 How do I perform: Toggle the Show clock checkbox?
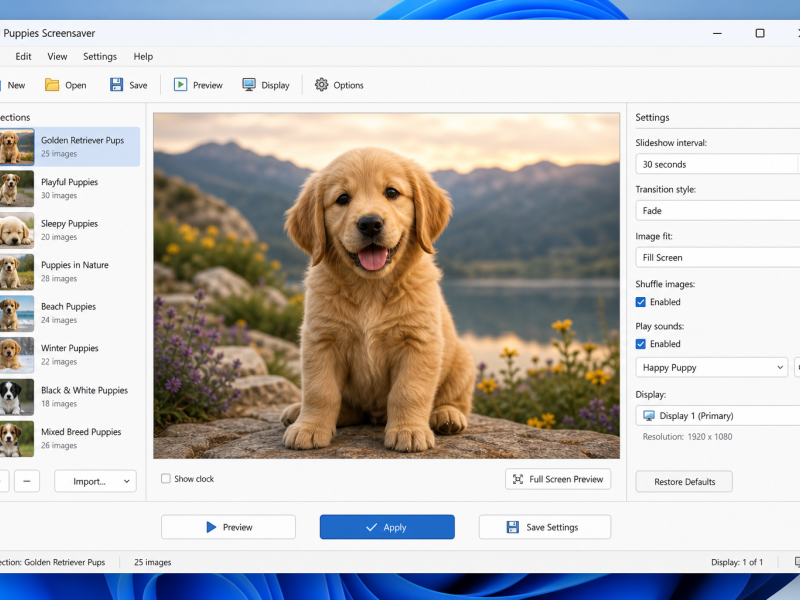pyautogui.click(x=166, y=479)
